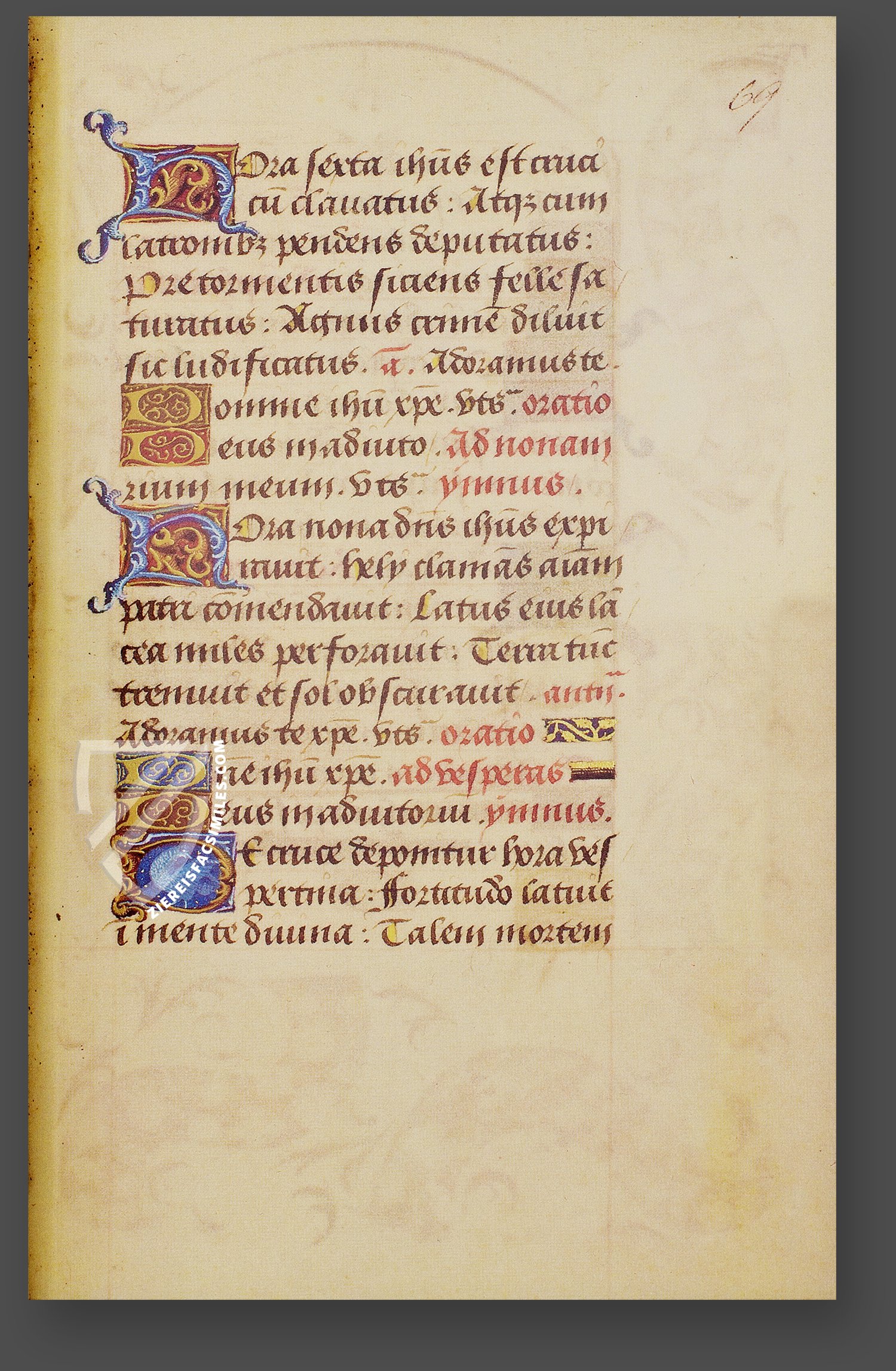This screenshot has width=896, height=1371.
Task: Click the gold D initial before 'eus in adiuto'
Action: pyautogui.click(x=165, y=446)
